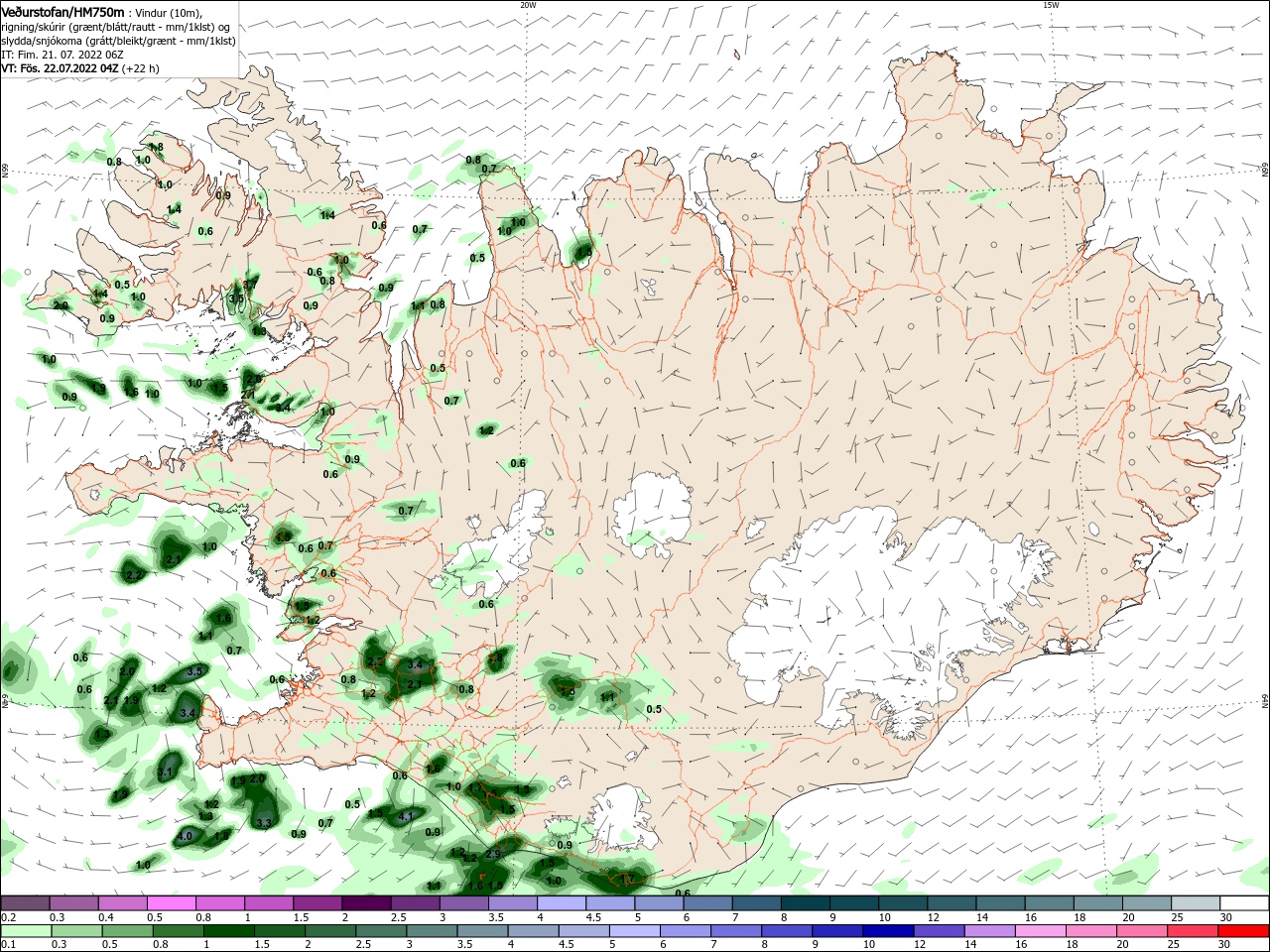Pick the orchid 0.4–0.5 snow legend swatch

point(122,903)
